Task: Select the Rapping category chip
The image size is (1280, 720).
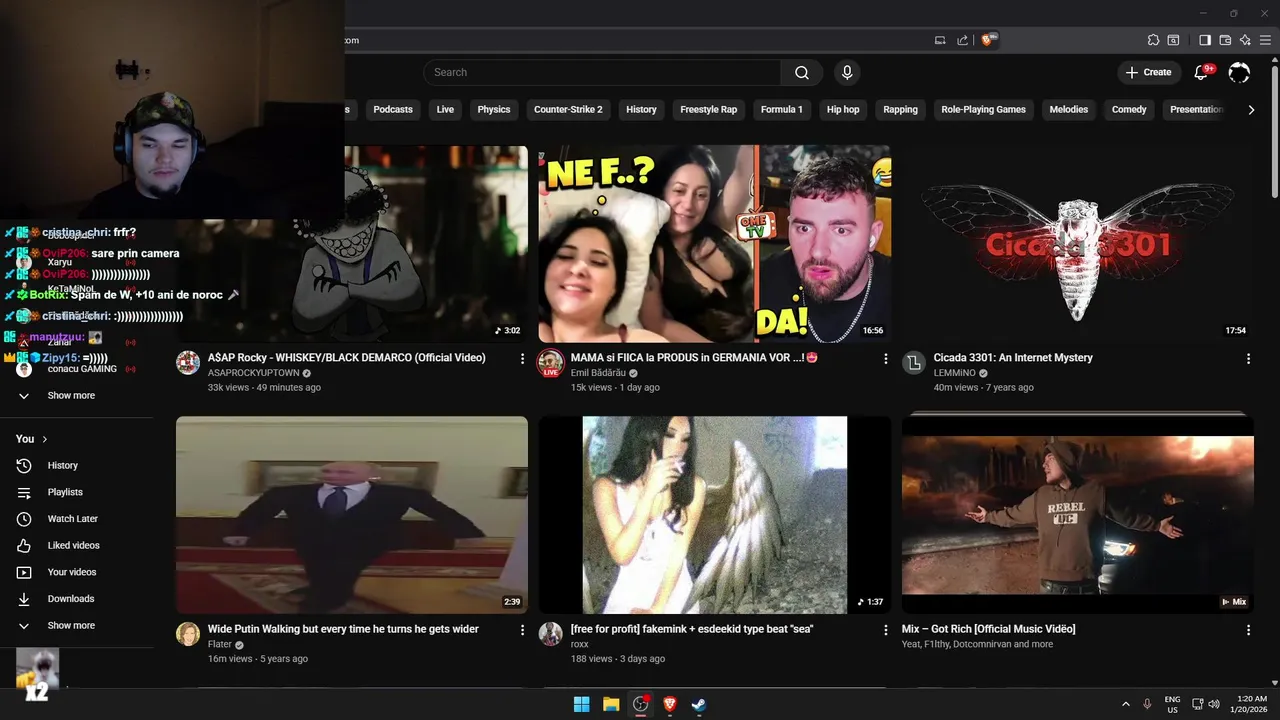Action: tap(900, 110)
